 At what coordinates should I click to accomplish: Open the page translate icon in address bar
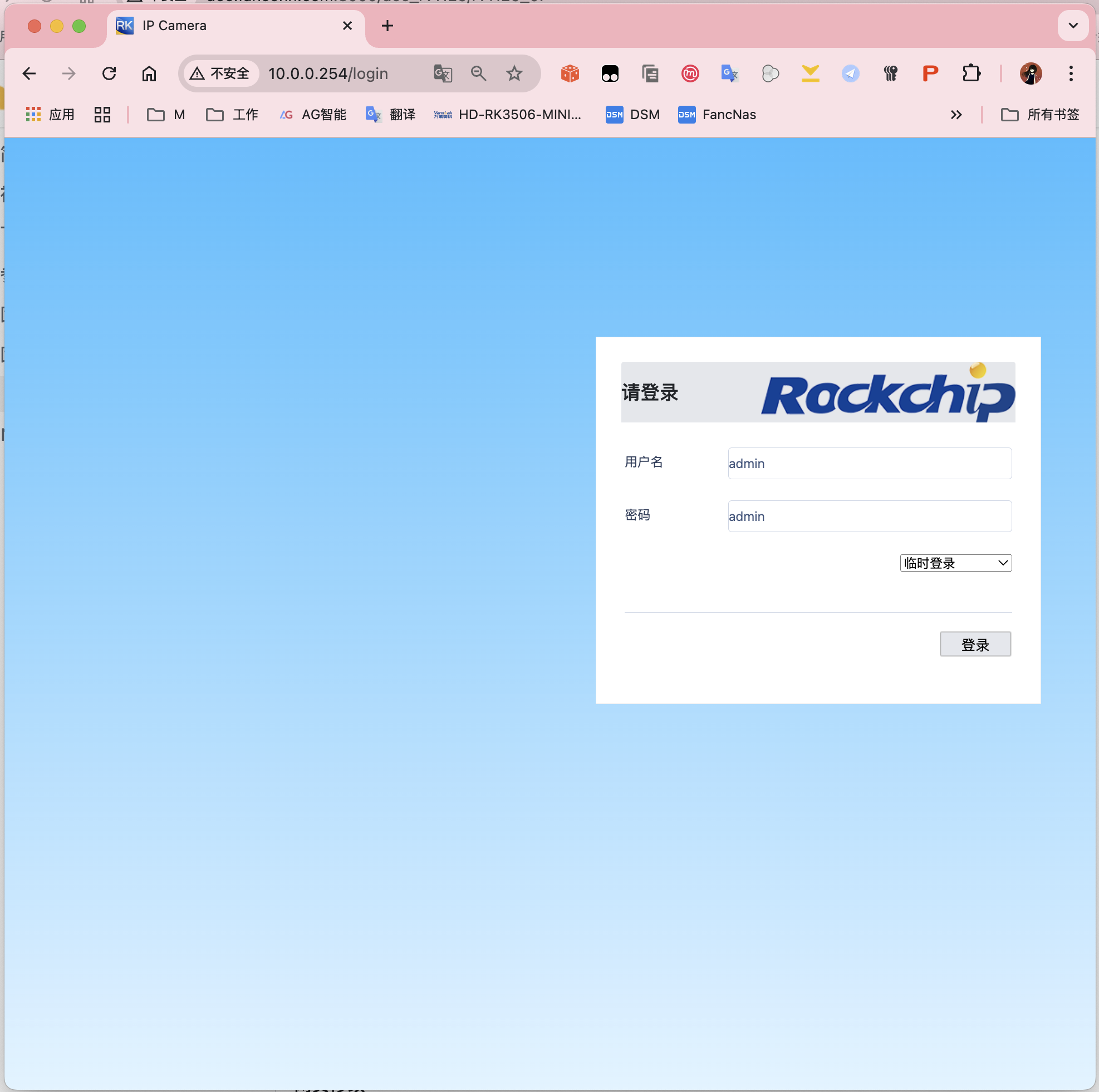pyautogui.click(x=443, y=73)
